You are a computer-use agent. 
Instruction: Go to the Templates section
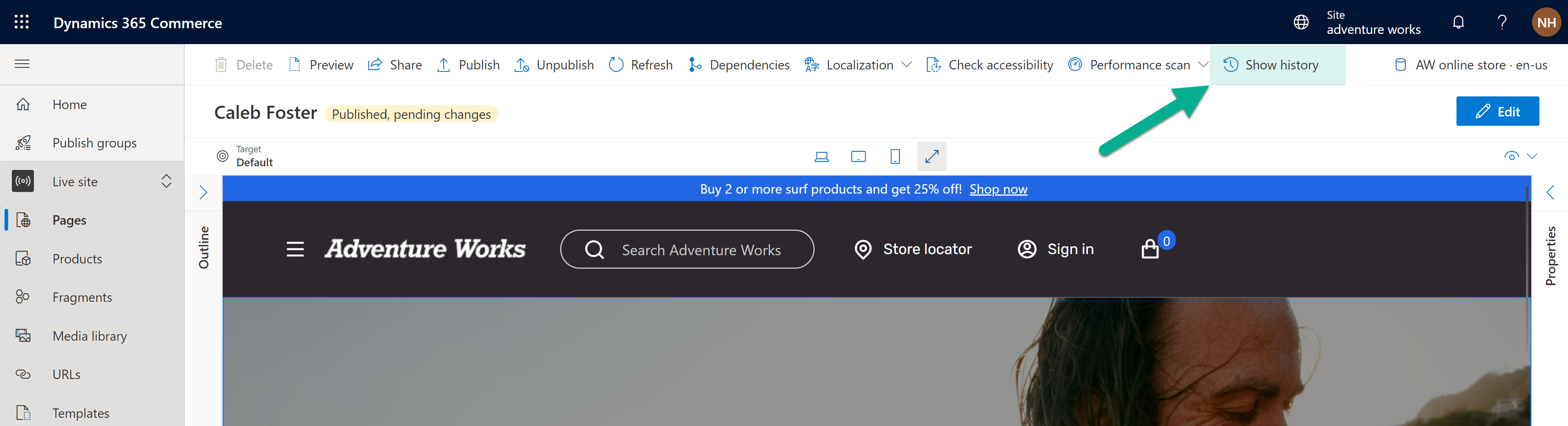pos(80,413)
